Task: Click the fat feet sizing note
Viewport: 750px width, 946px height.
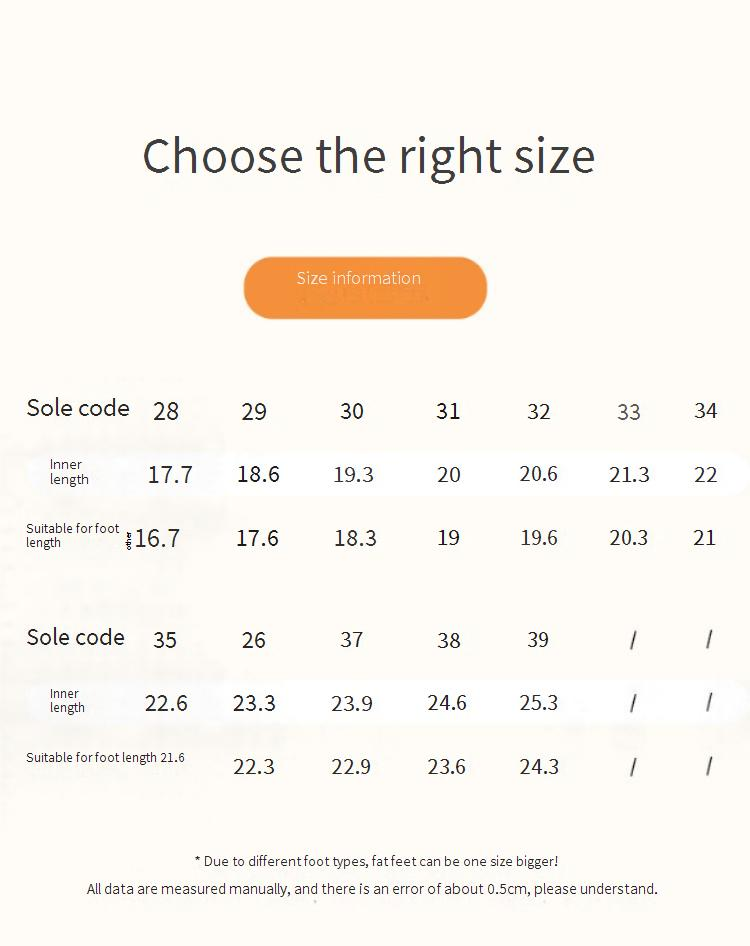Action: point(376,861)
